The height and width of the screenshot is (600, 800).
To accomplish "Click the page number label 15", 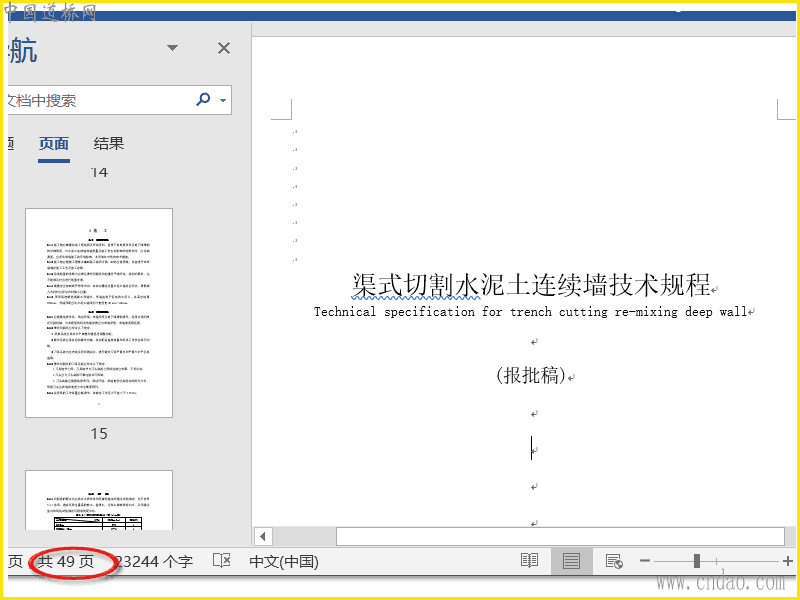I will (99, 434).
